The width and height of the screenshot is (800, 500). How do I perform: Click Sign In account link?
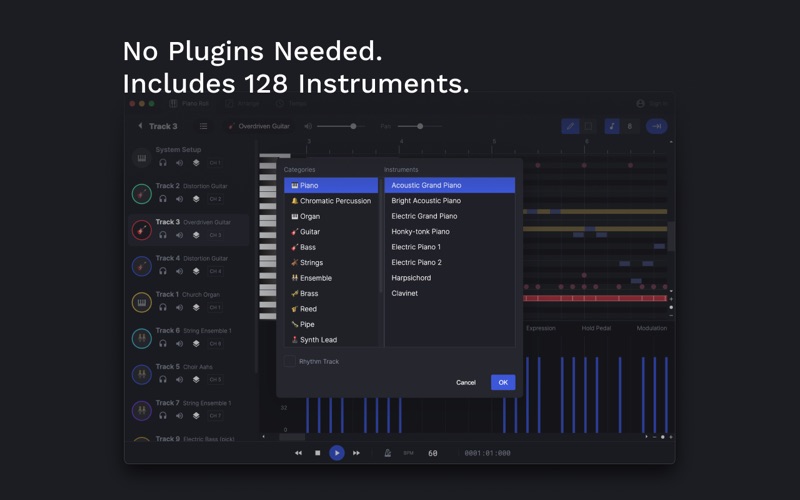point(652,104)
